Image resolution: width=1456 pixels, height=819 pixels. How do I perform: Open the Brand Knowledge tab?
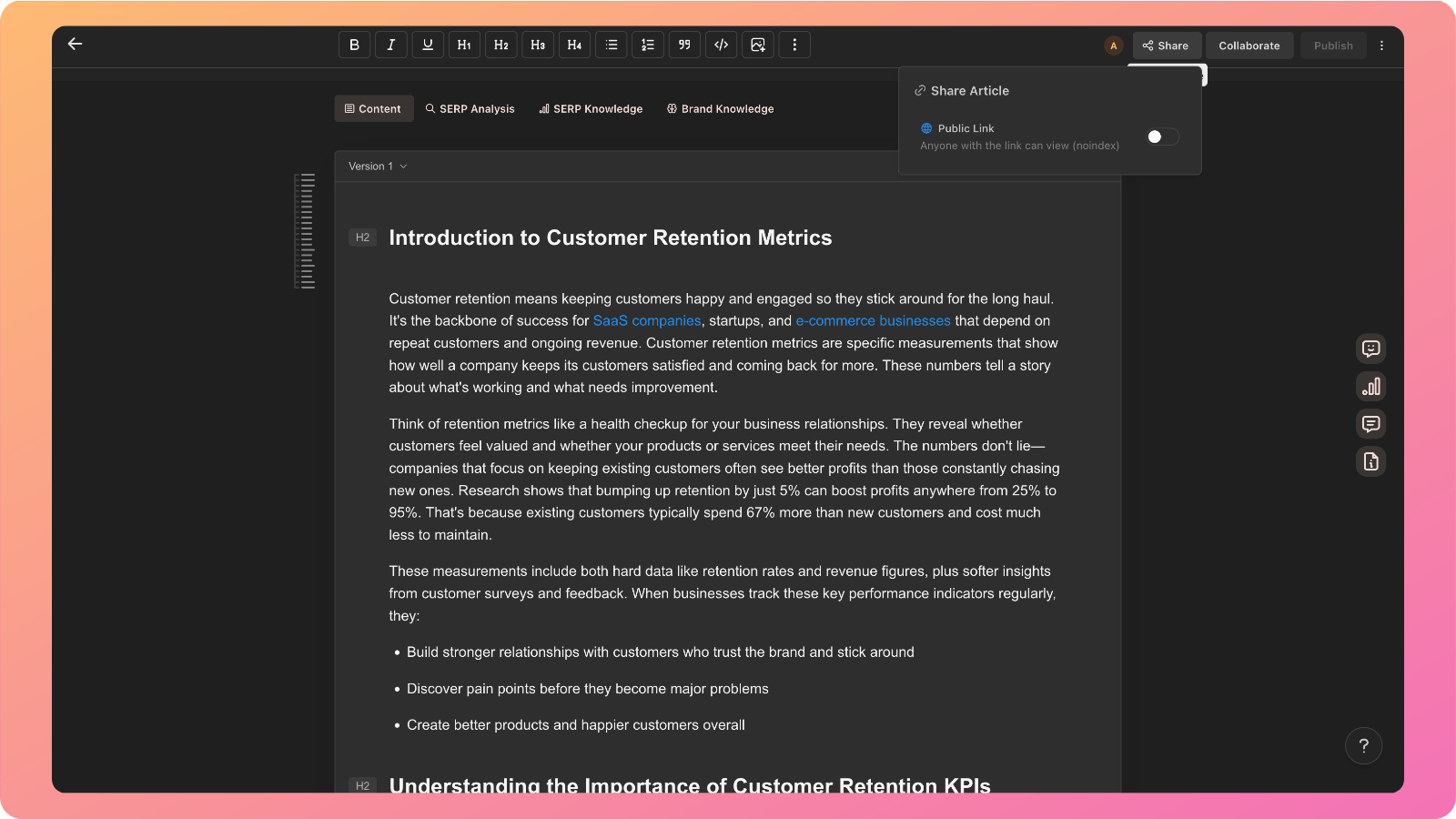tap(720, 109)
